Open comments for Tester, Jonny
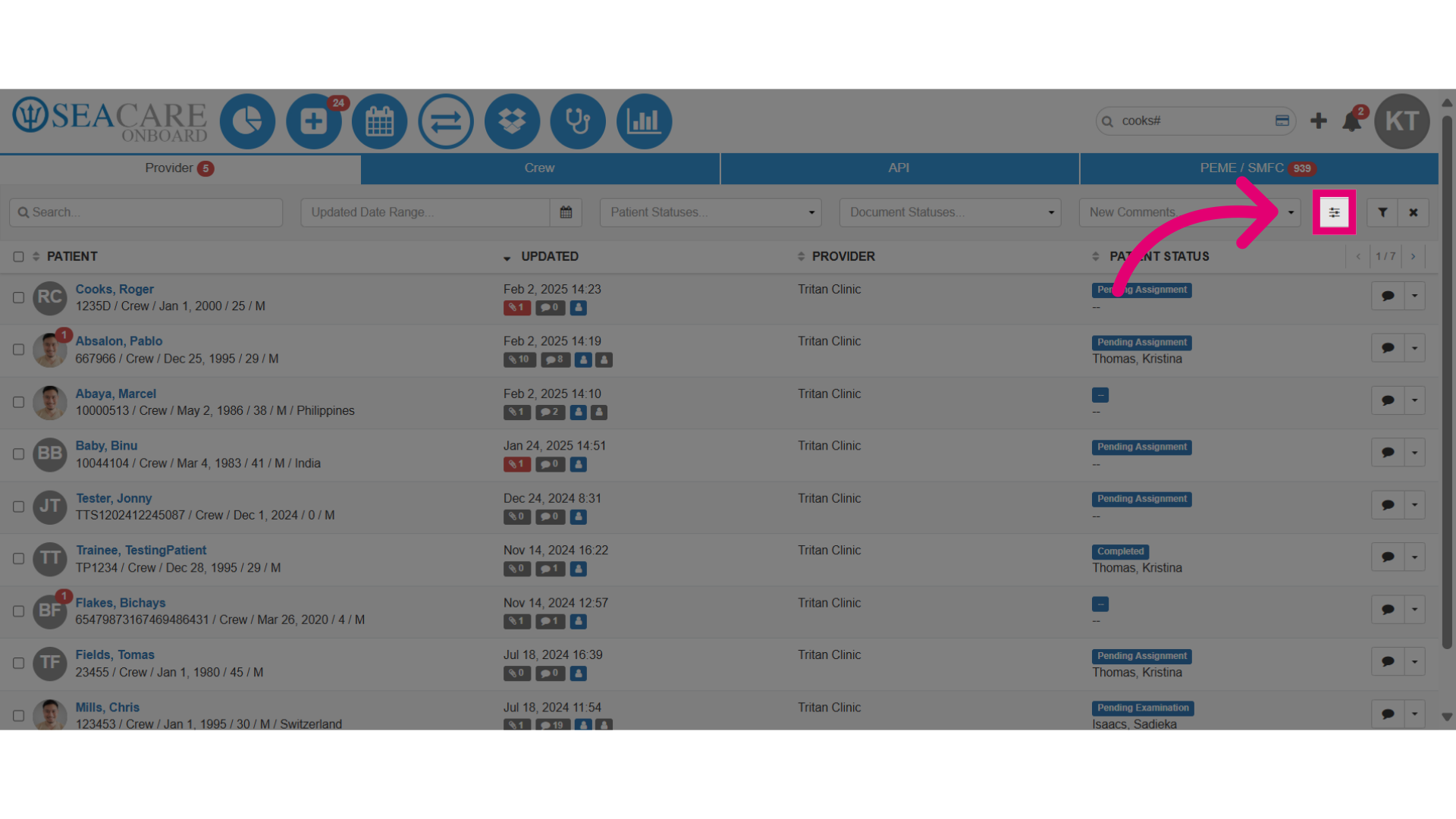 pyautogui.click(x=1388, y=505)
